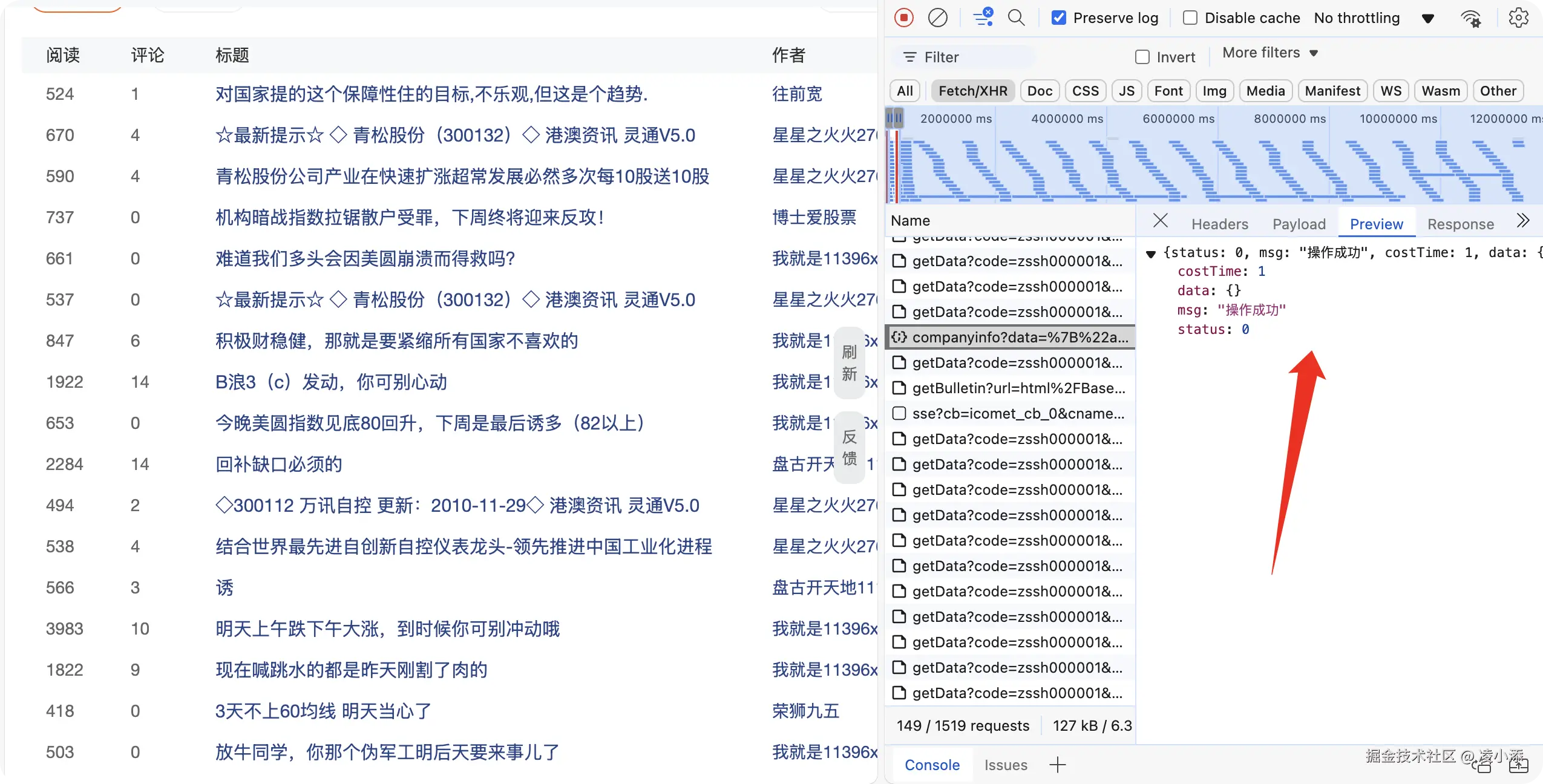
Task: Collapse the JSON response root object
Action: (1151, 253)
